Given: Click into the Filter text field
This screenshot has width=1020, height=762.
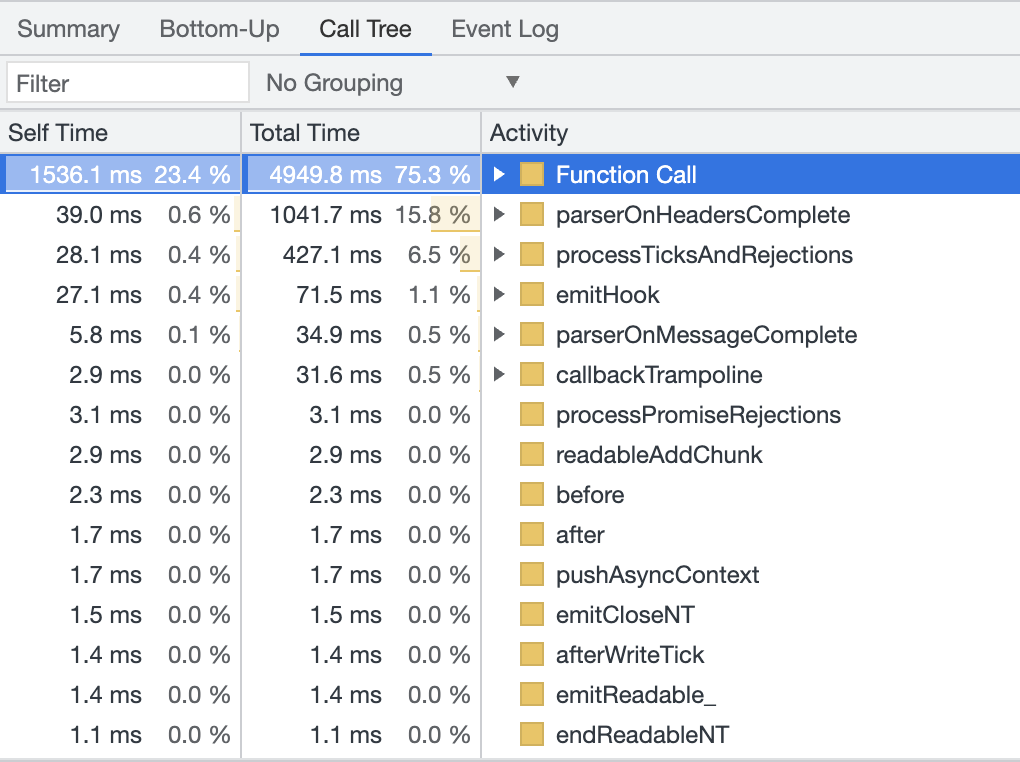Looking at the screenshot, I should point(127,83).
